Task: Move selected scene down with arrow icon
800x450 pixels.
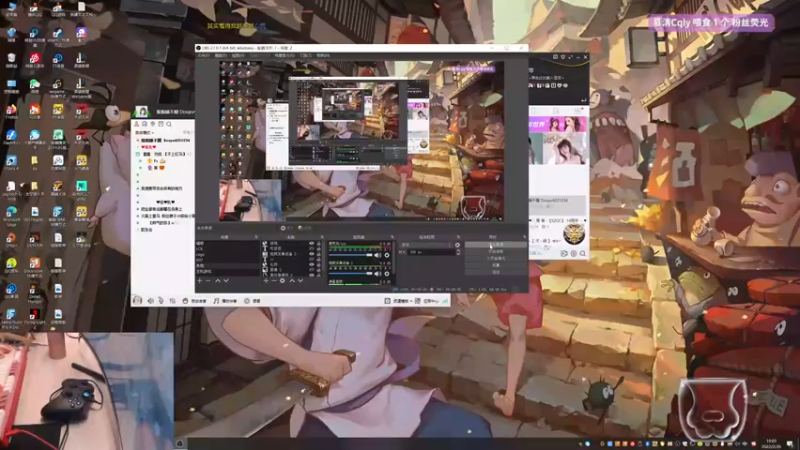Action: point(226,281)
